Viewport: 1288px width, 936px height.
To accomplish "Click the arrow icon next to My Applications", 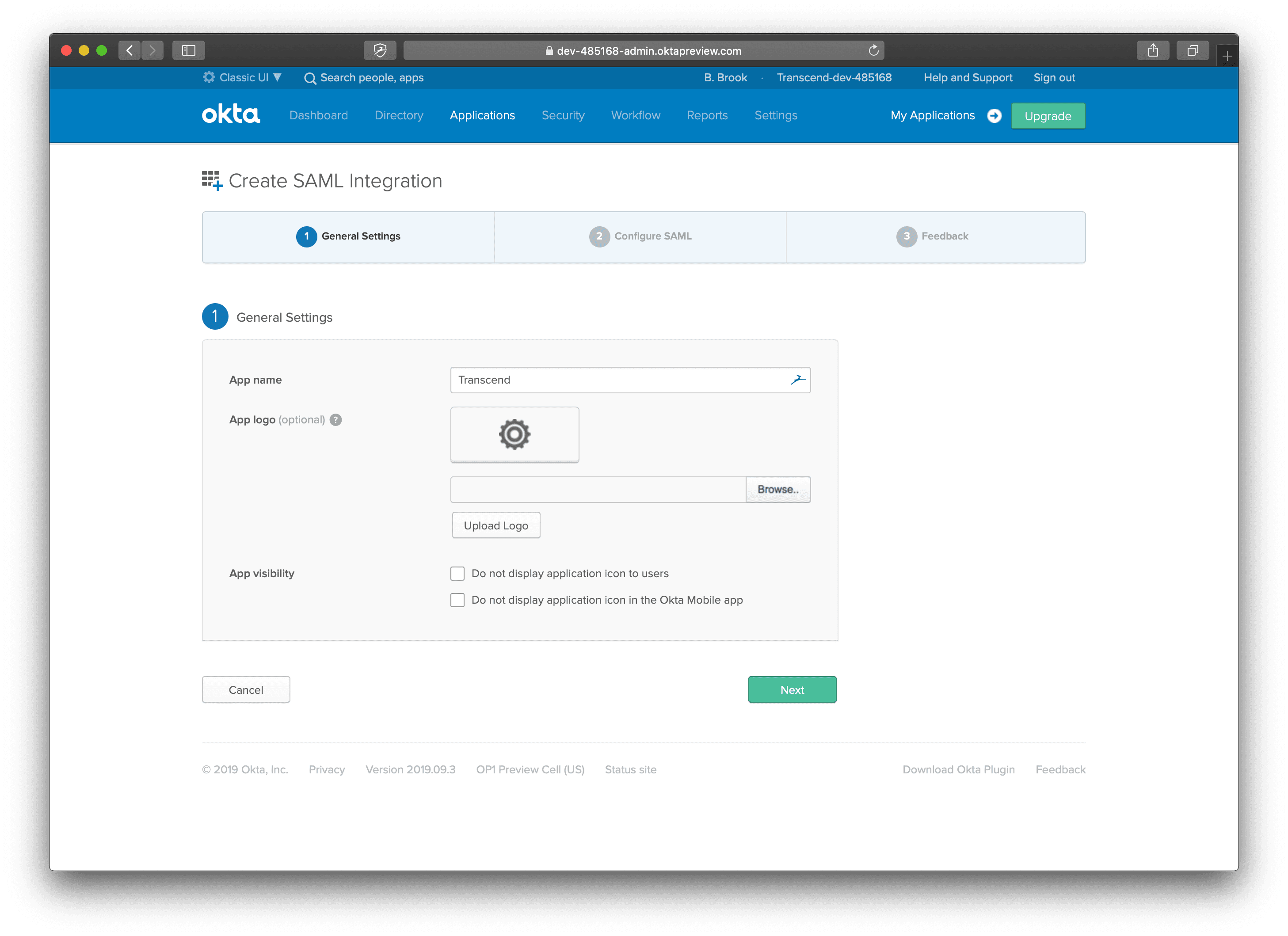I will point(994,115).
